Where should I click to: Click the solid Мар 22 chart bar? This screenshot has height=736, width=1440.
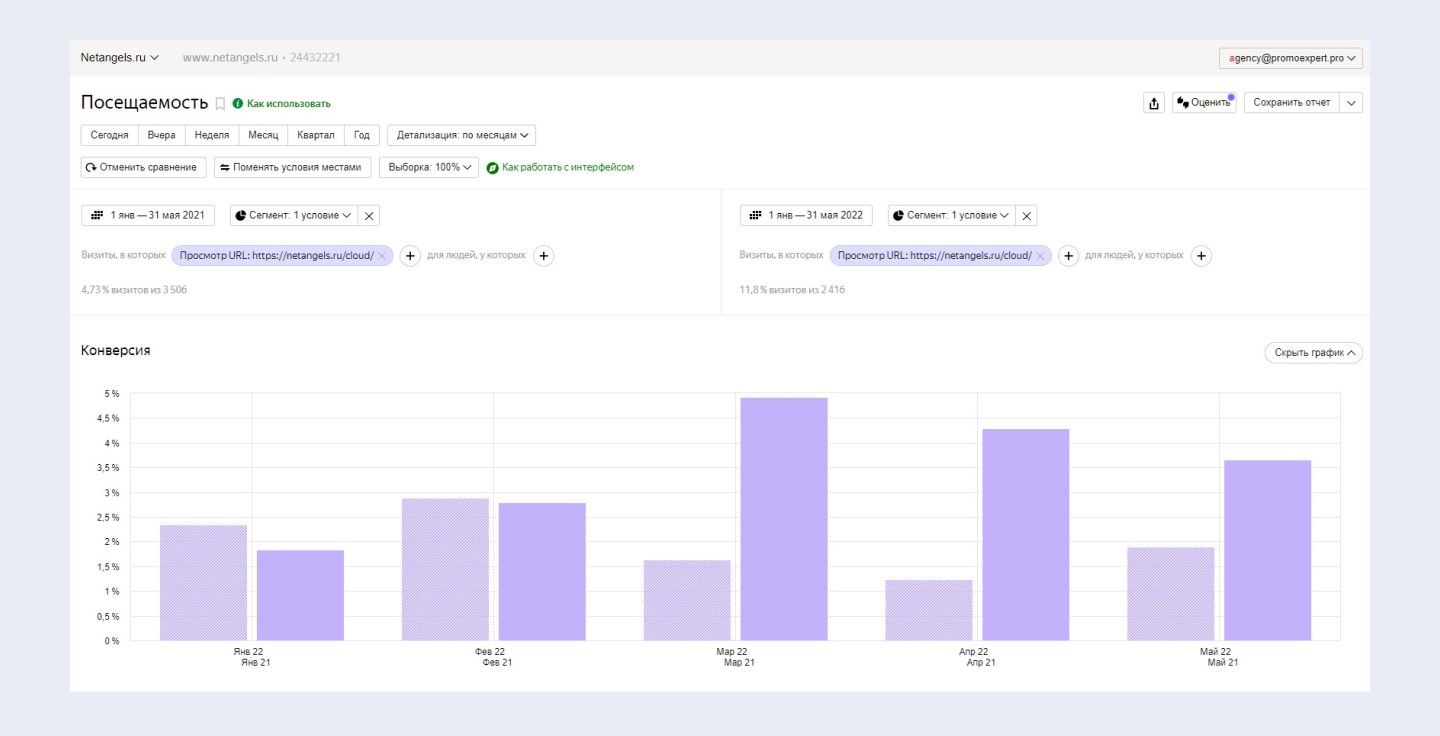(x=784, y=518)
